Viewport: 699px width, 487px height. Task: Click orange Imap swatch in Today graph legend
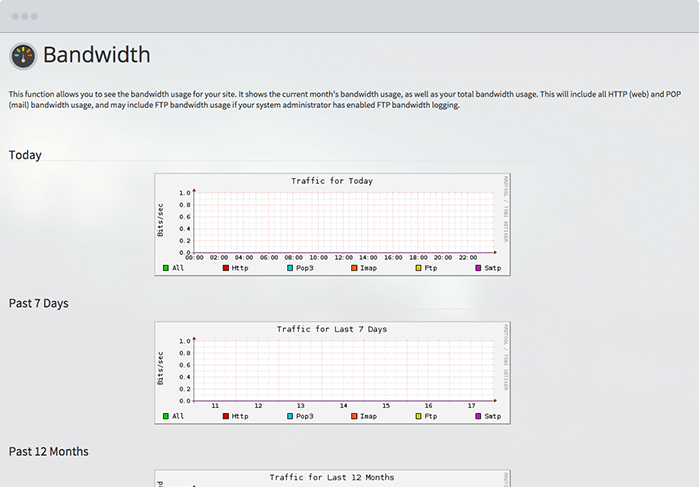(354, 268)
